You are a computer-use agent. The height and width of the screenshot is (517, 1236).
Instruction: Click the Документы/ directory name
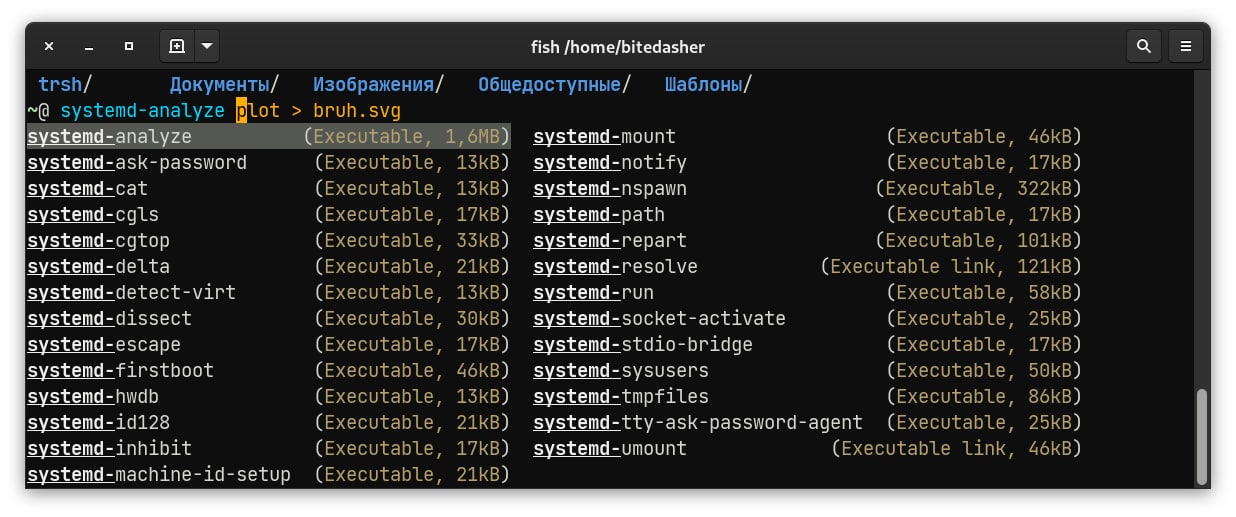tap(224, 85)
